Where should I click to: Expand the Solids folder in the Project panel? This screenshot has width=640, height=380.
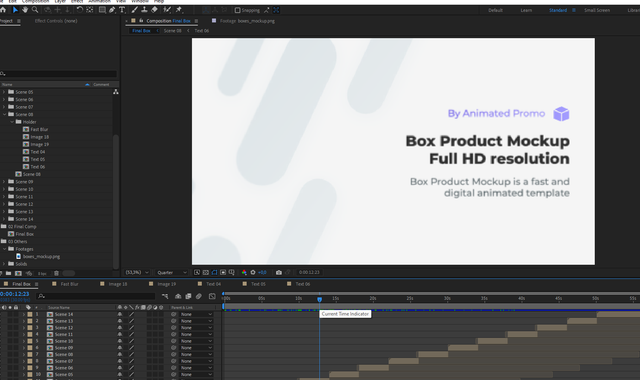point(4,264)
